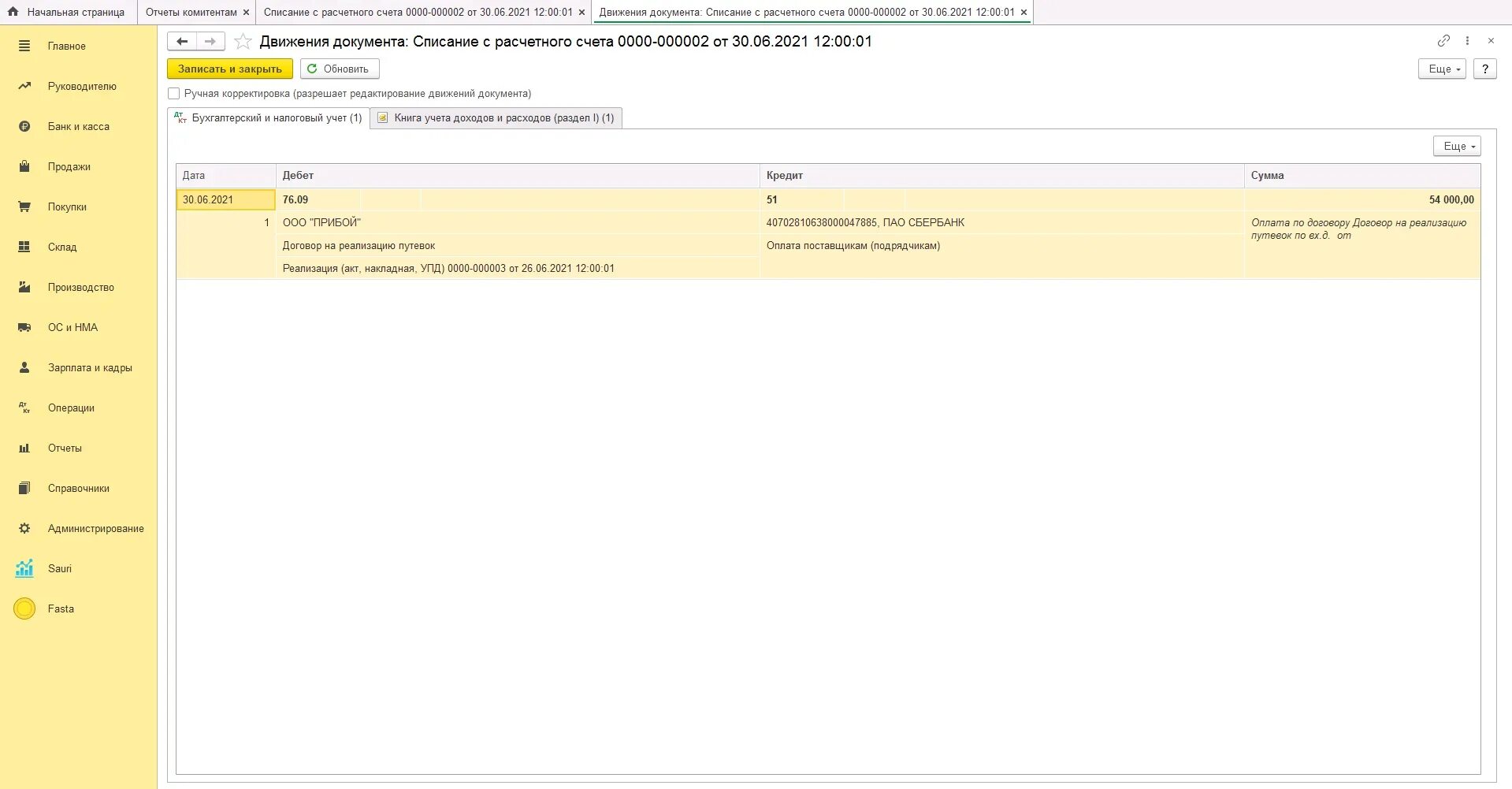The width and height of the screenshot is (1512, 789).
Task: Click the Дебет column header
Action: [518, 176]
